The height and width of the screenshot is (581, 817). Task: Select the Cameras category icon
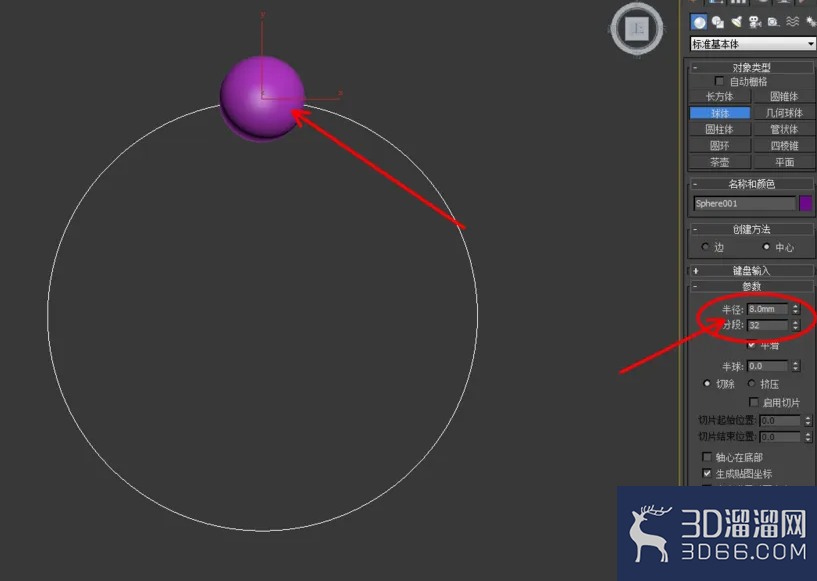tap(754, 22)
